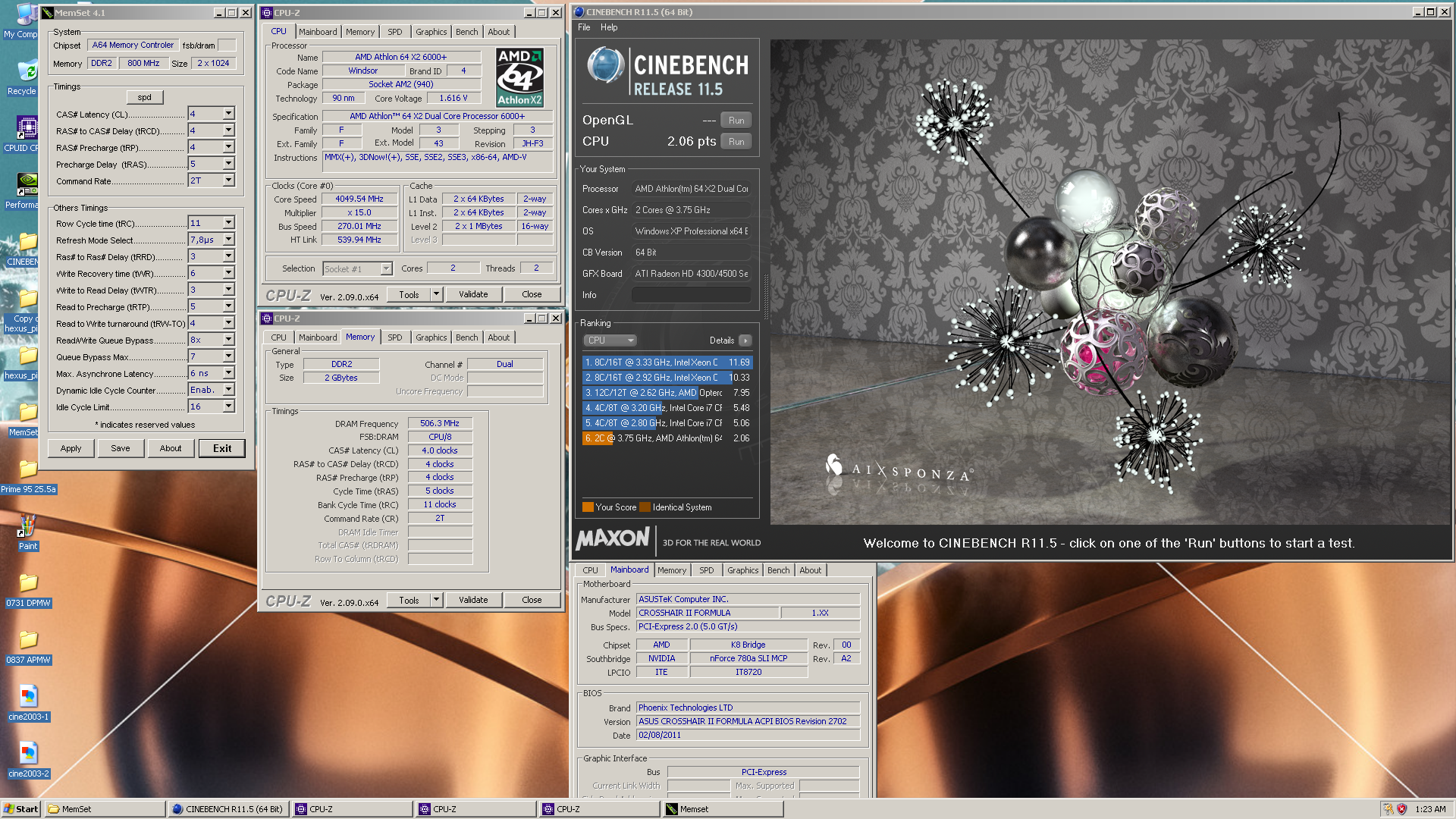
Task: Click the Info input field in CINEBENCH
Action: (x=691, y=295)
